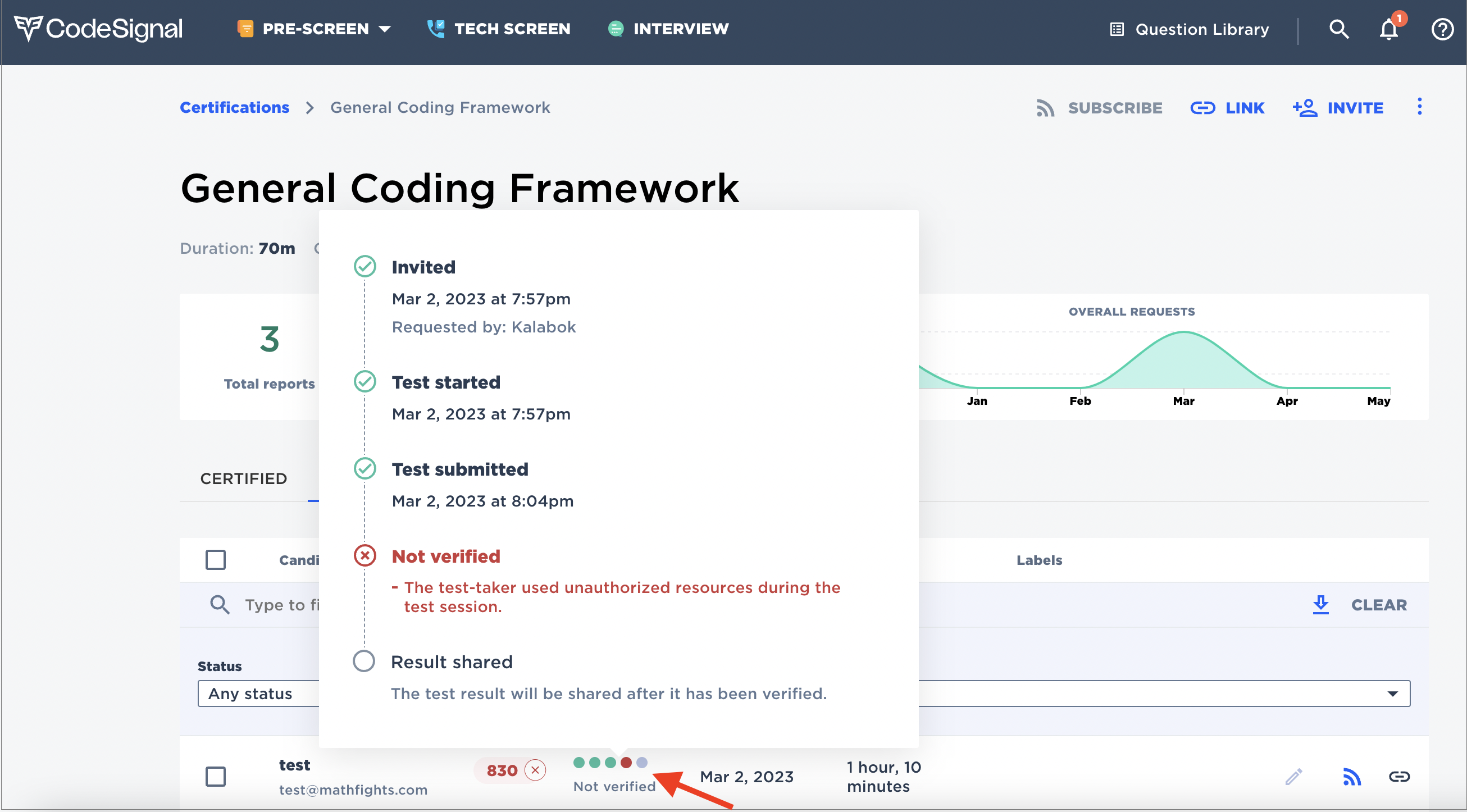Screen dimensions: 1467x812
Task: Click the download icon beside CLEAR
Action: 1320,604
